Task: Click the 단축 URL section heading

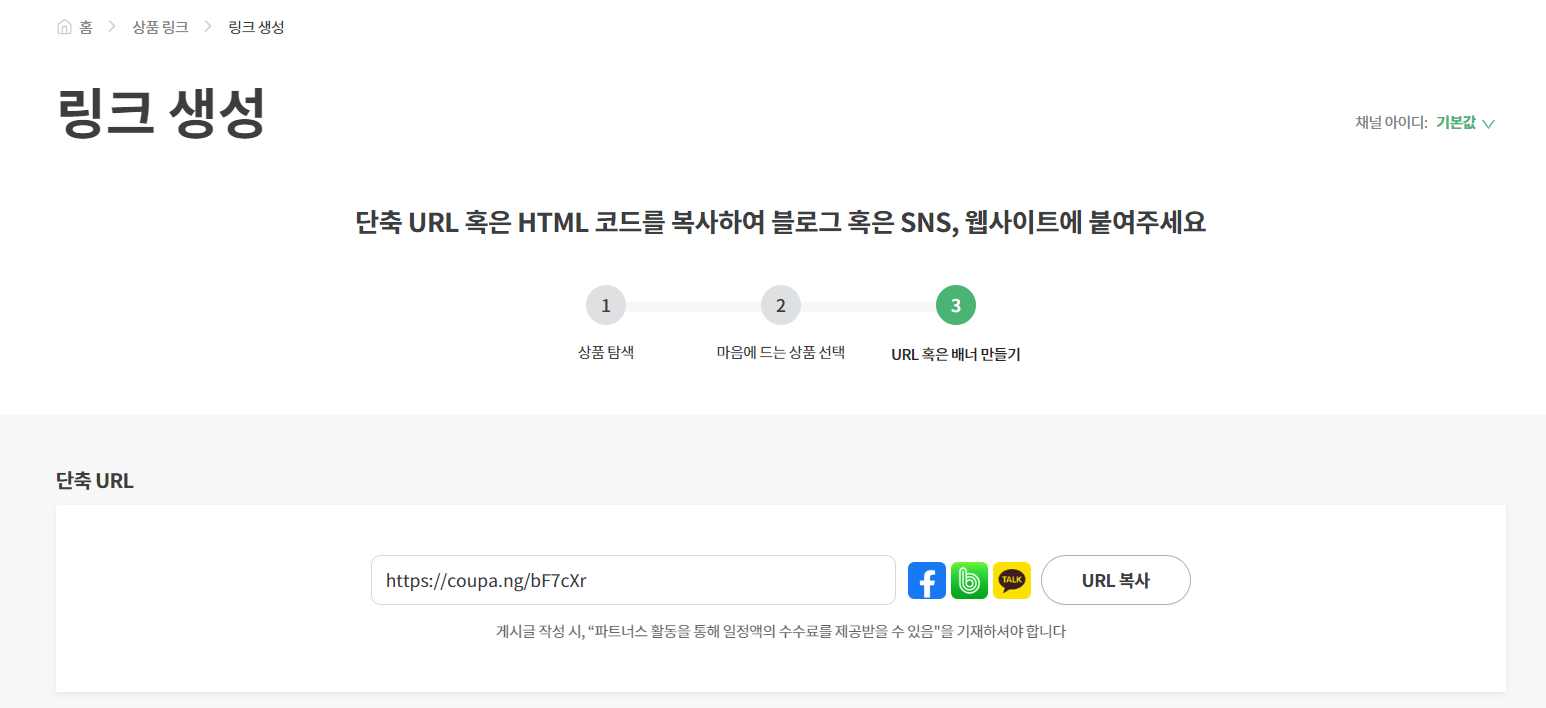Action: click(95, 481)
